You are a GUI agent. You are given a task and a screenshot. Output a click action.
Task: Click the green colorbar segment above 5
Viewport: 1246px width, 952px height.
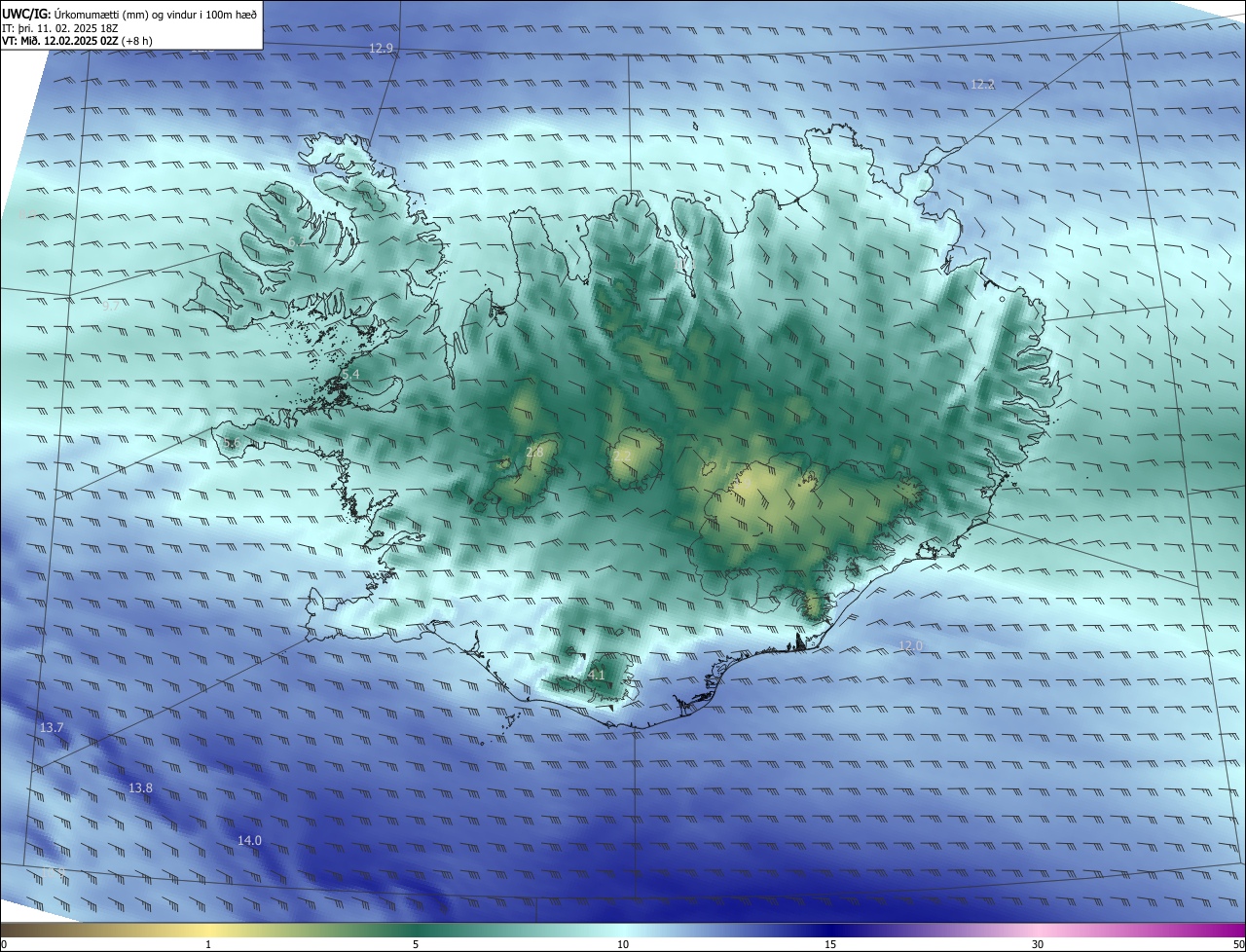[416, 930]
